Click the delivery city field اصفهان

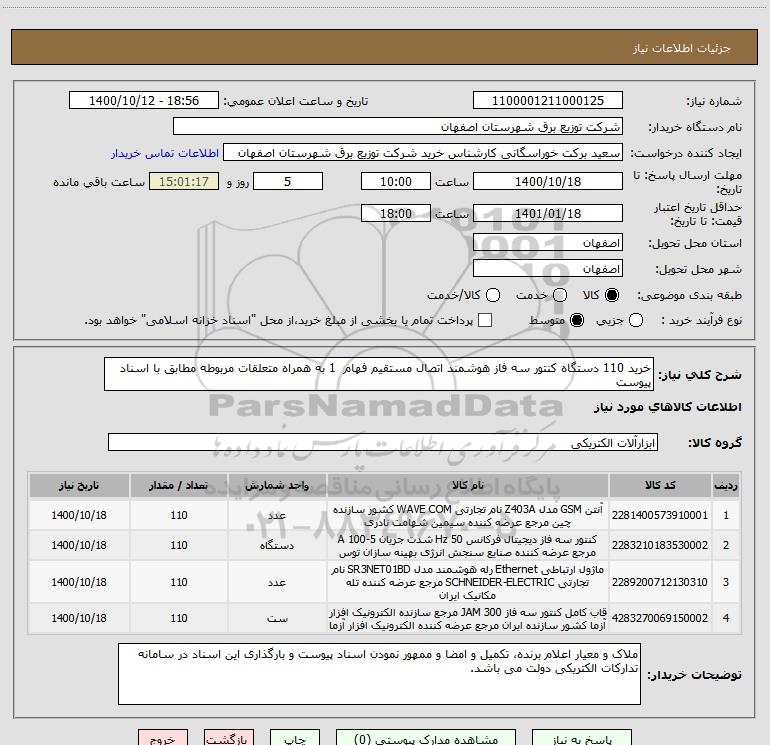tap(548, 269)
